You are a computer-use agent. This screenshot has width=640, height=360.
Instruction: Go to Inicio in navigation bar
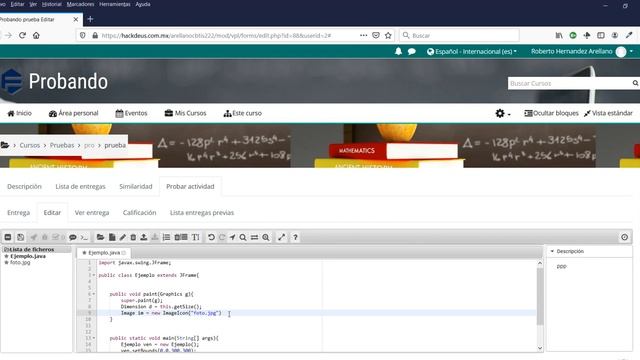(x=20, y=113)
